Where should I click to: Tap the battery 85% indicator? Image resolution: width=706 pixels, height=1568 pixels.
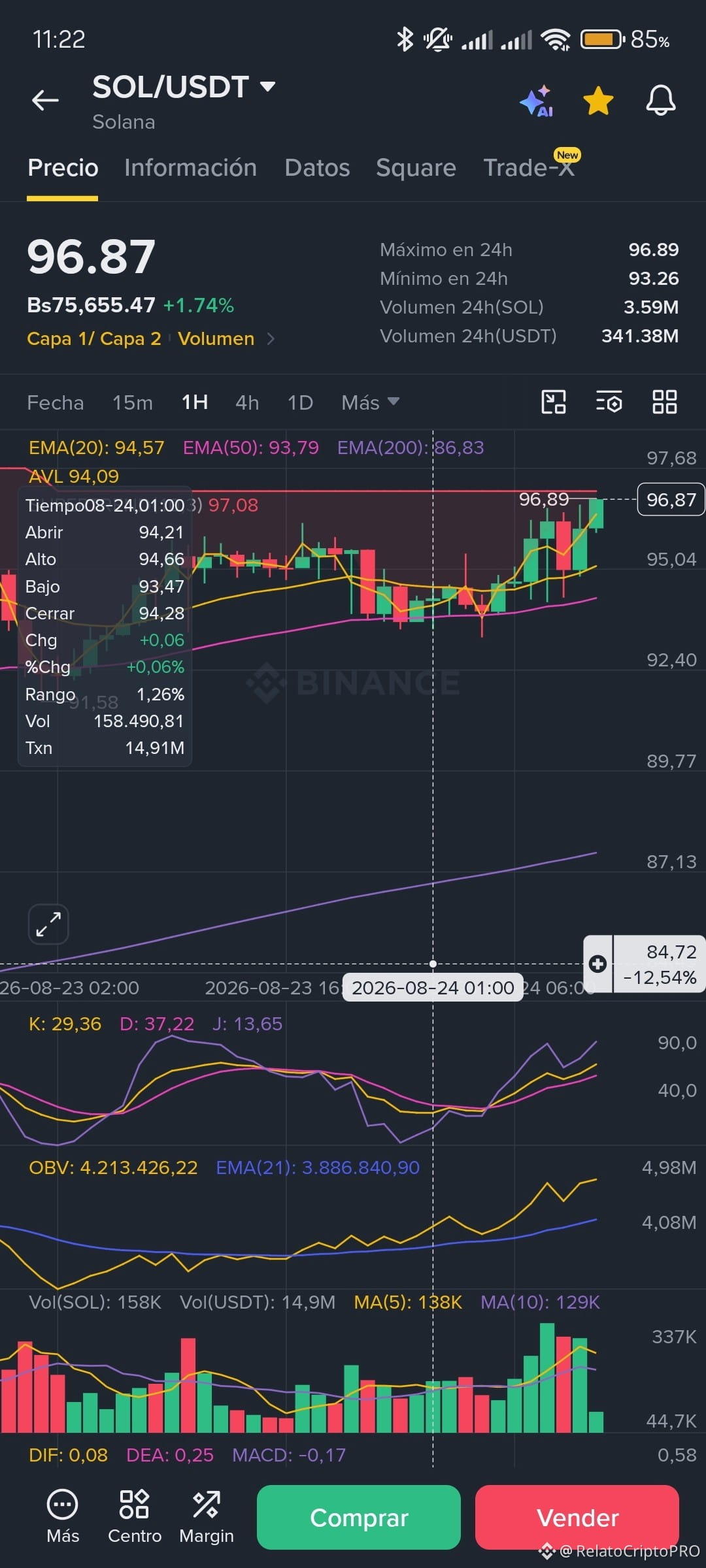(625, 39)
